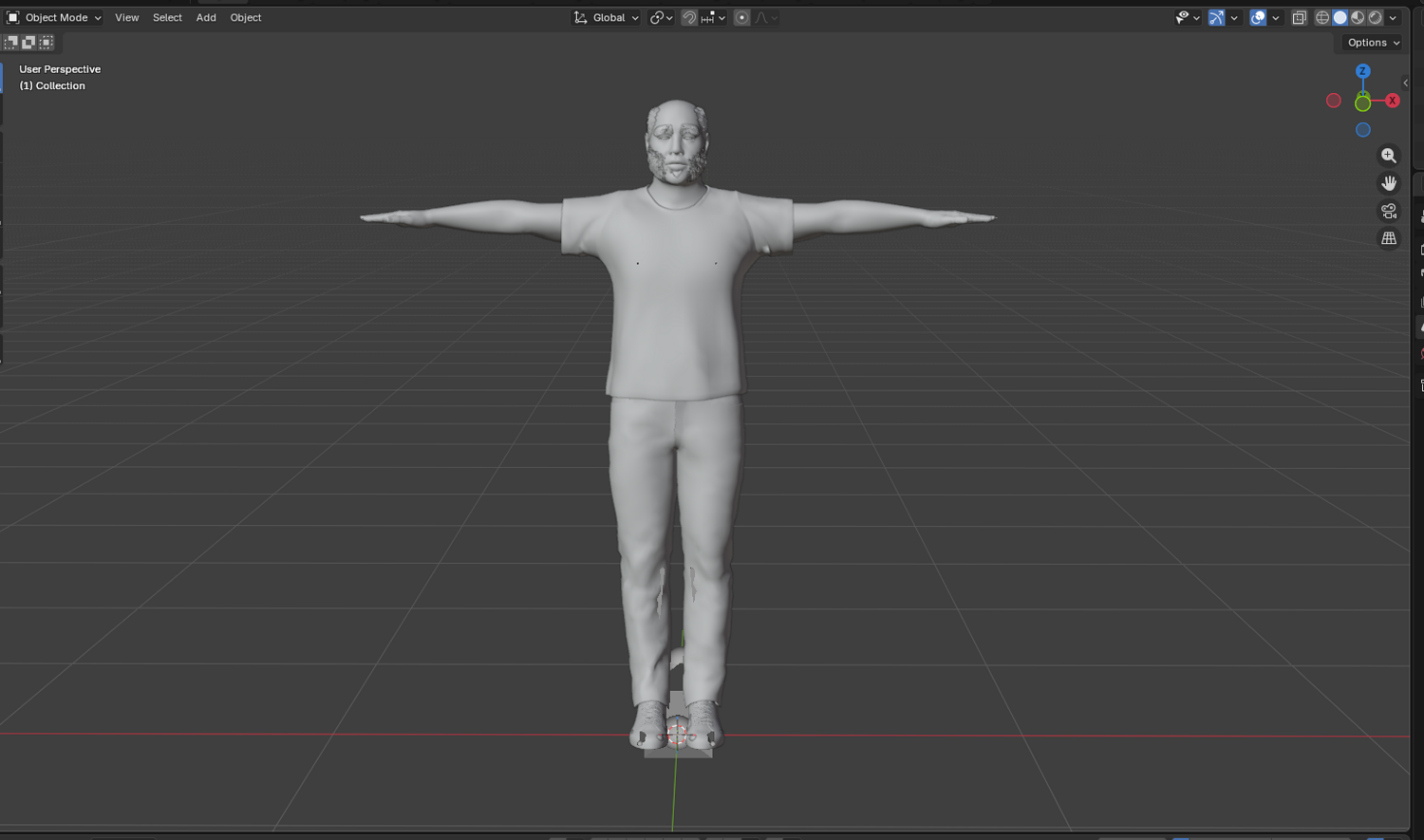The image size is (1424, 840).
Task: Open the Options dropdown
Action: point(1373,43)
